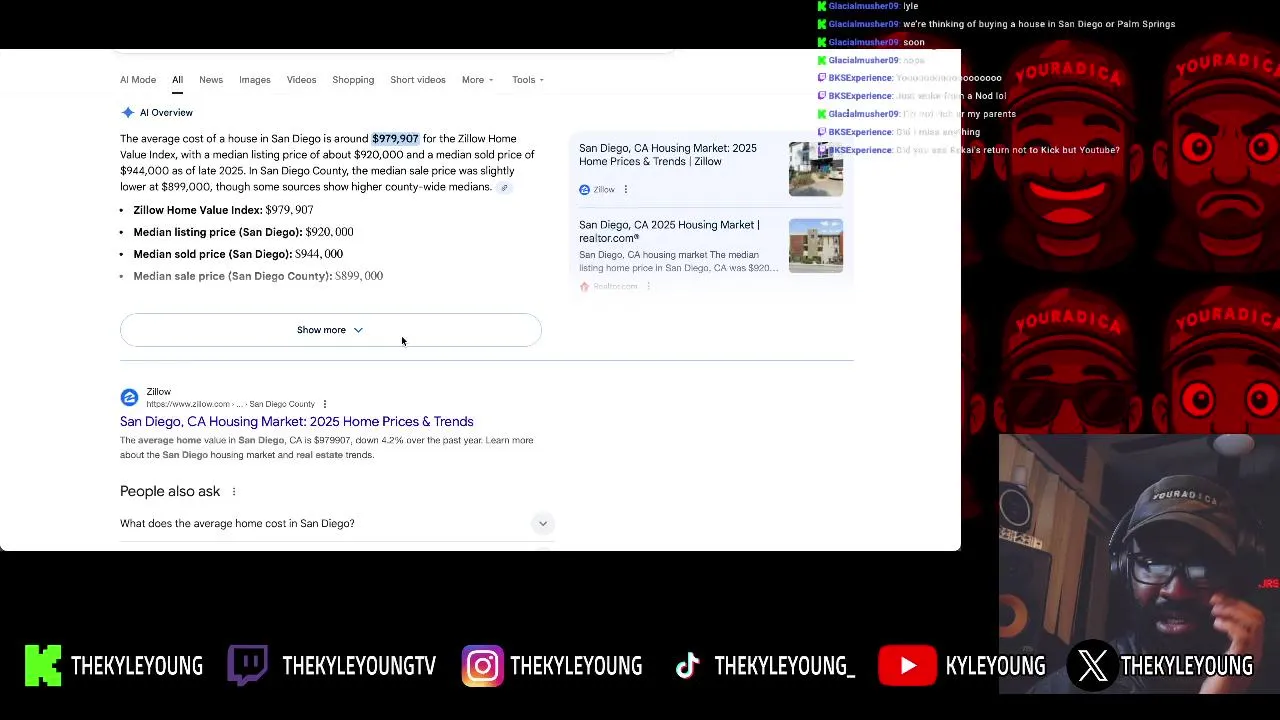Open People also ask options menu

point(234,491)
